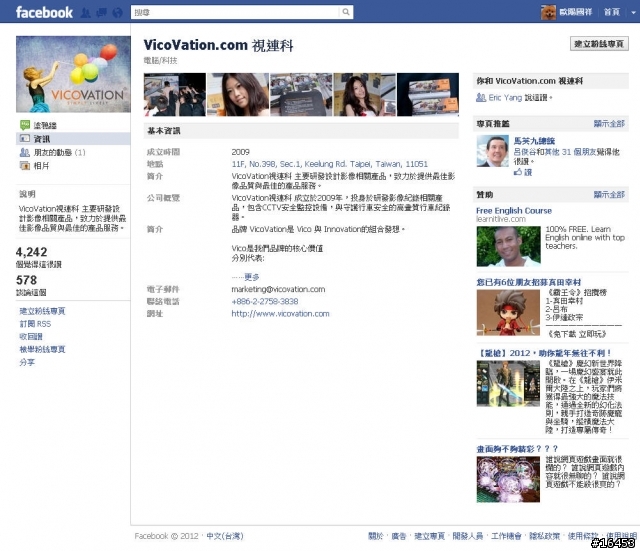
Task: Click the friends activity icon in sidebar
Action: click(x=24, y=152)
